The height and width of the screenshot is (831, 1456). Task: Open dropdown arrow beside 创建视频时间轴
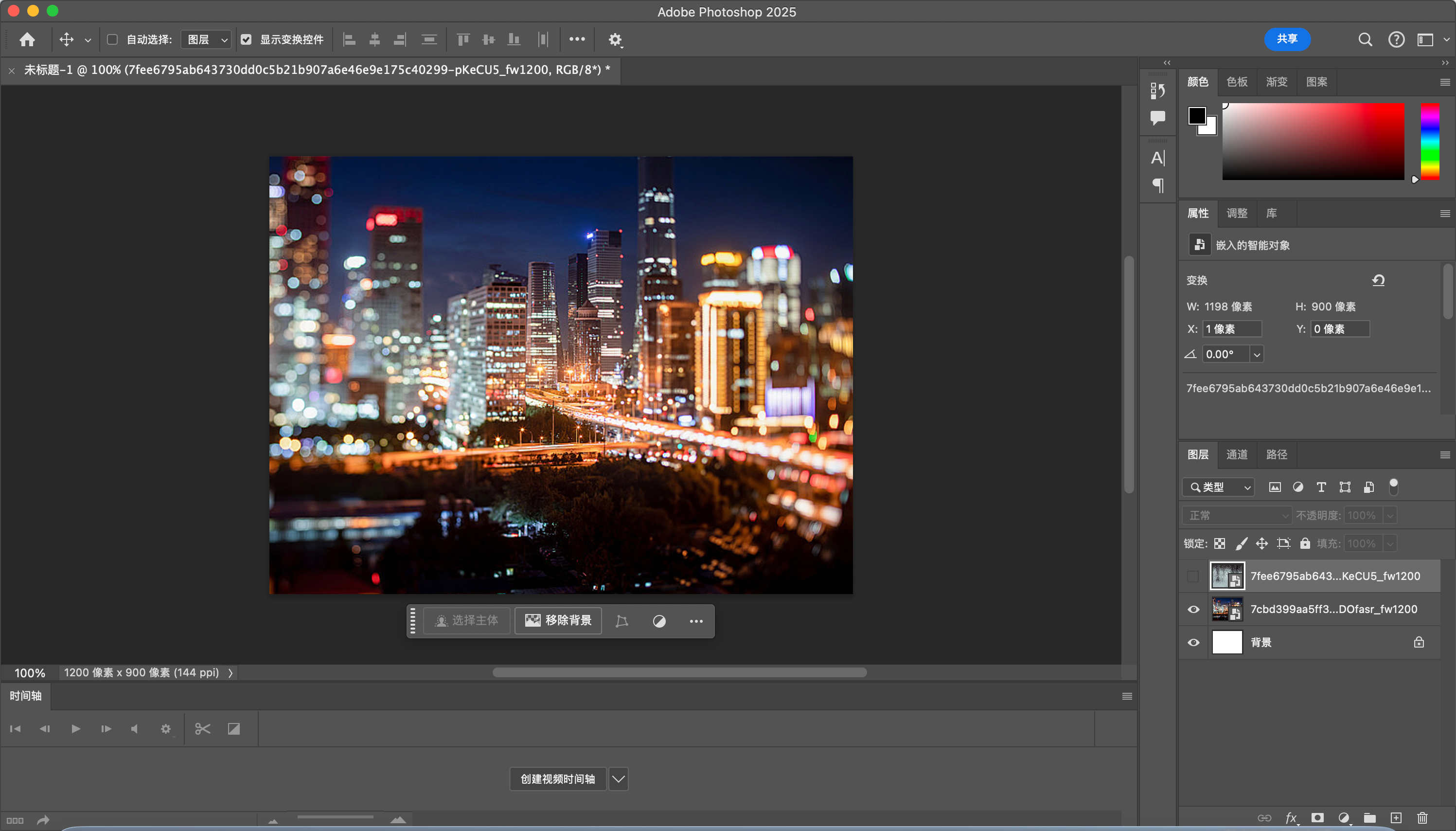(x=618, y=778)
